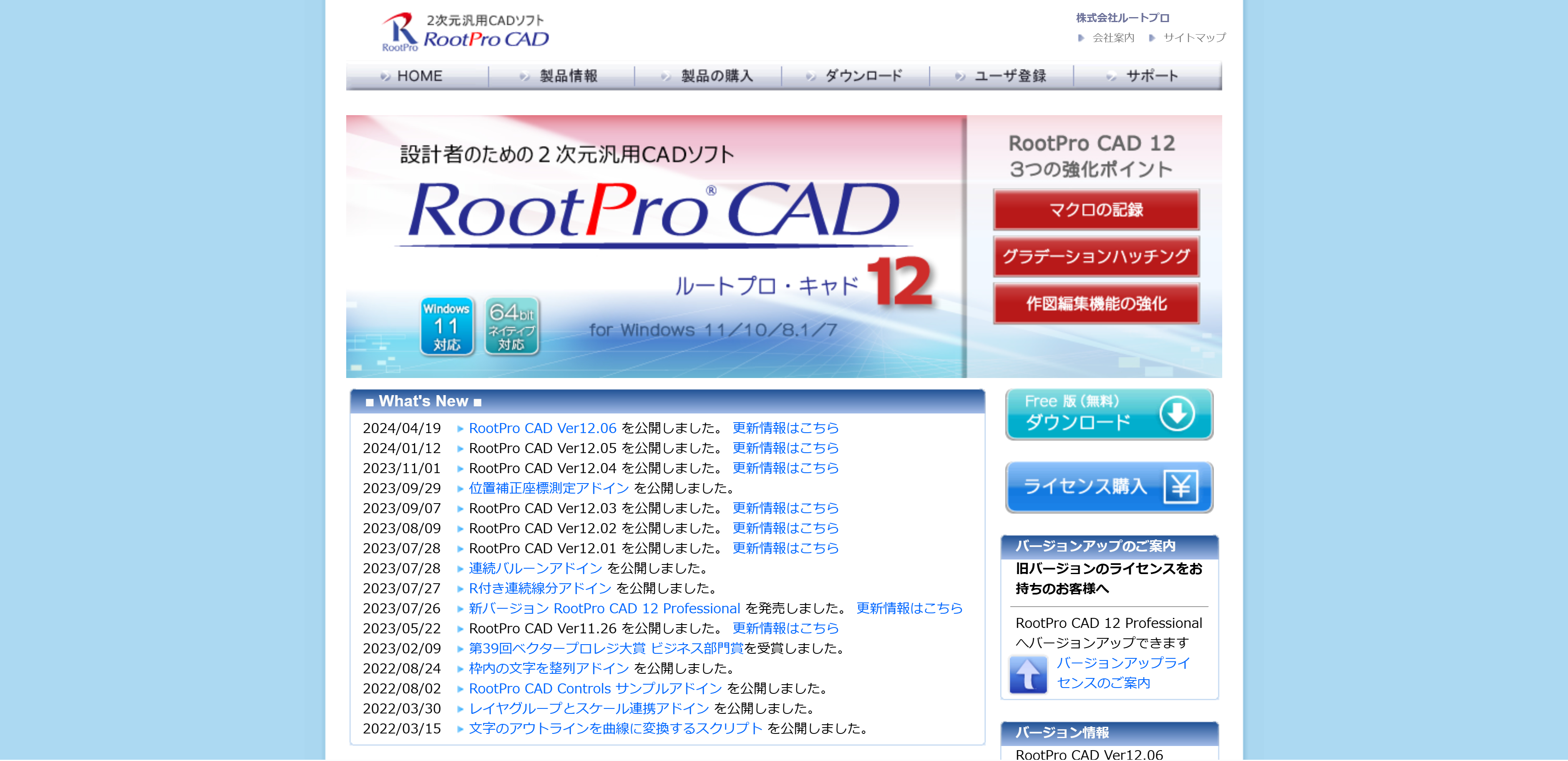Open the サポート navigation item

click(x=1148, y=76)
